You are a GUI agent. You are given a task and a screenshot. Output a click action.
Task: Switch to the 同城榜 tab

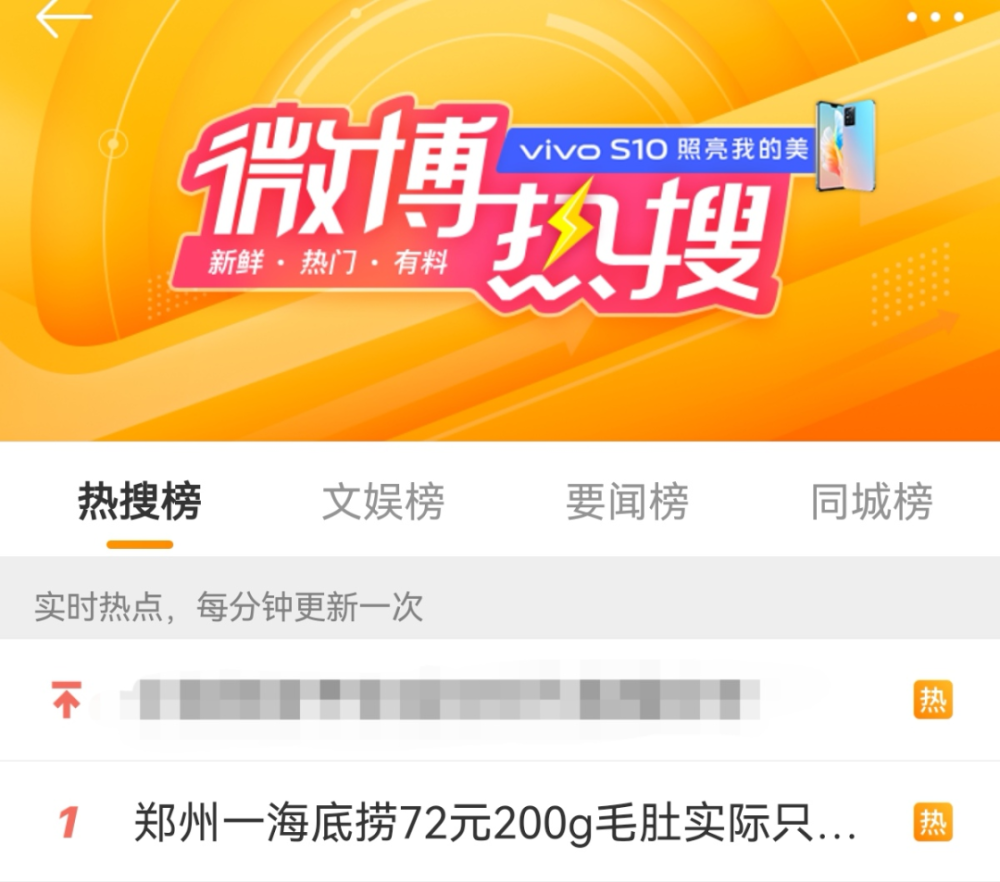(872, 502)
